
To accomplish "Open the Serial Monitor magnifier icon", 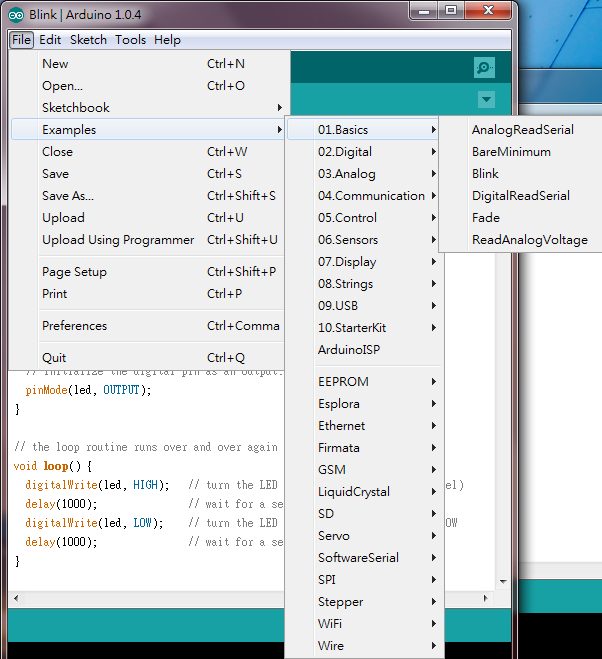I will click(484, 67).
